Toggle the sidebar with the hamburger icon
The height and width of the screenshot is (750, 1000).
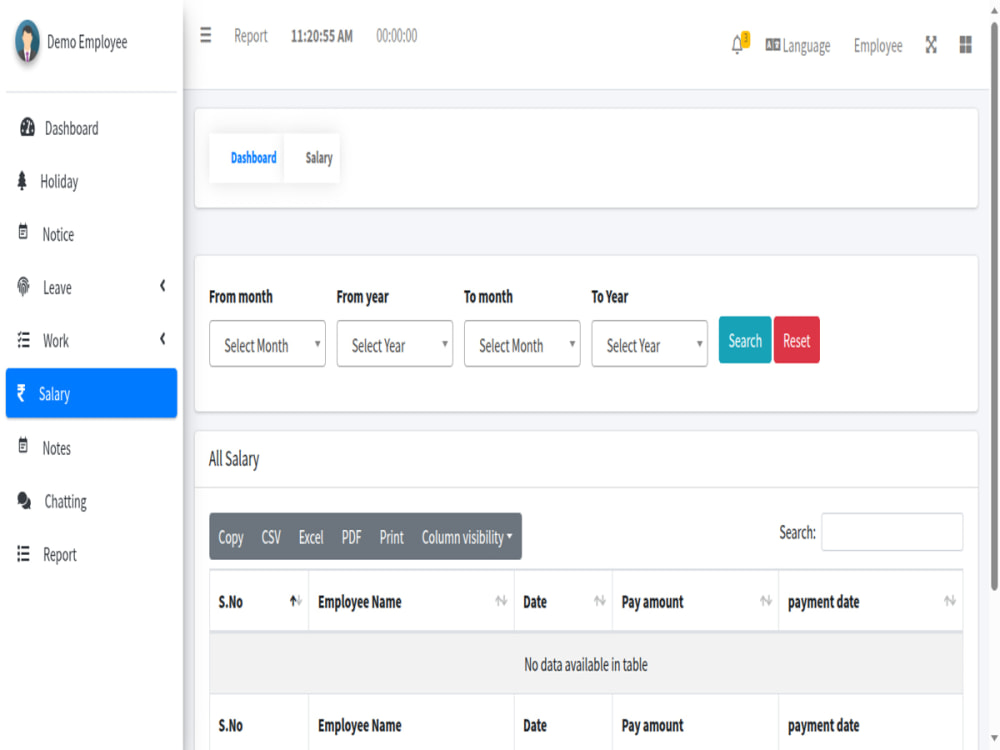[205, 35]
